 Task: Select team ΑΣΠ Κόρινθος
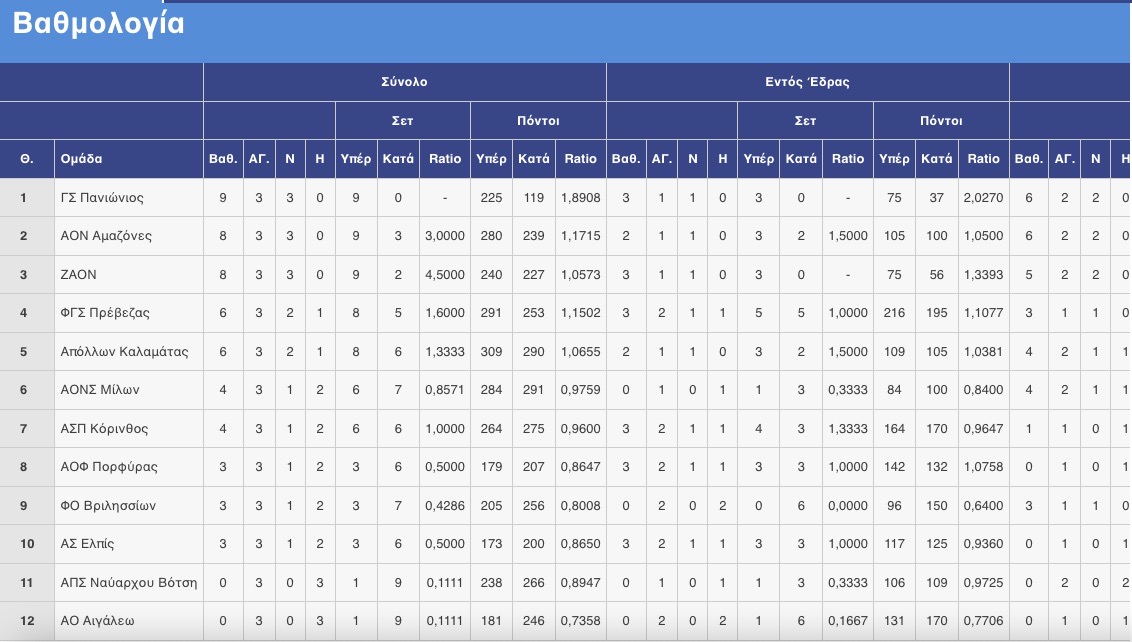[x=104, y=429]
